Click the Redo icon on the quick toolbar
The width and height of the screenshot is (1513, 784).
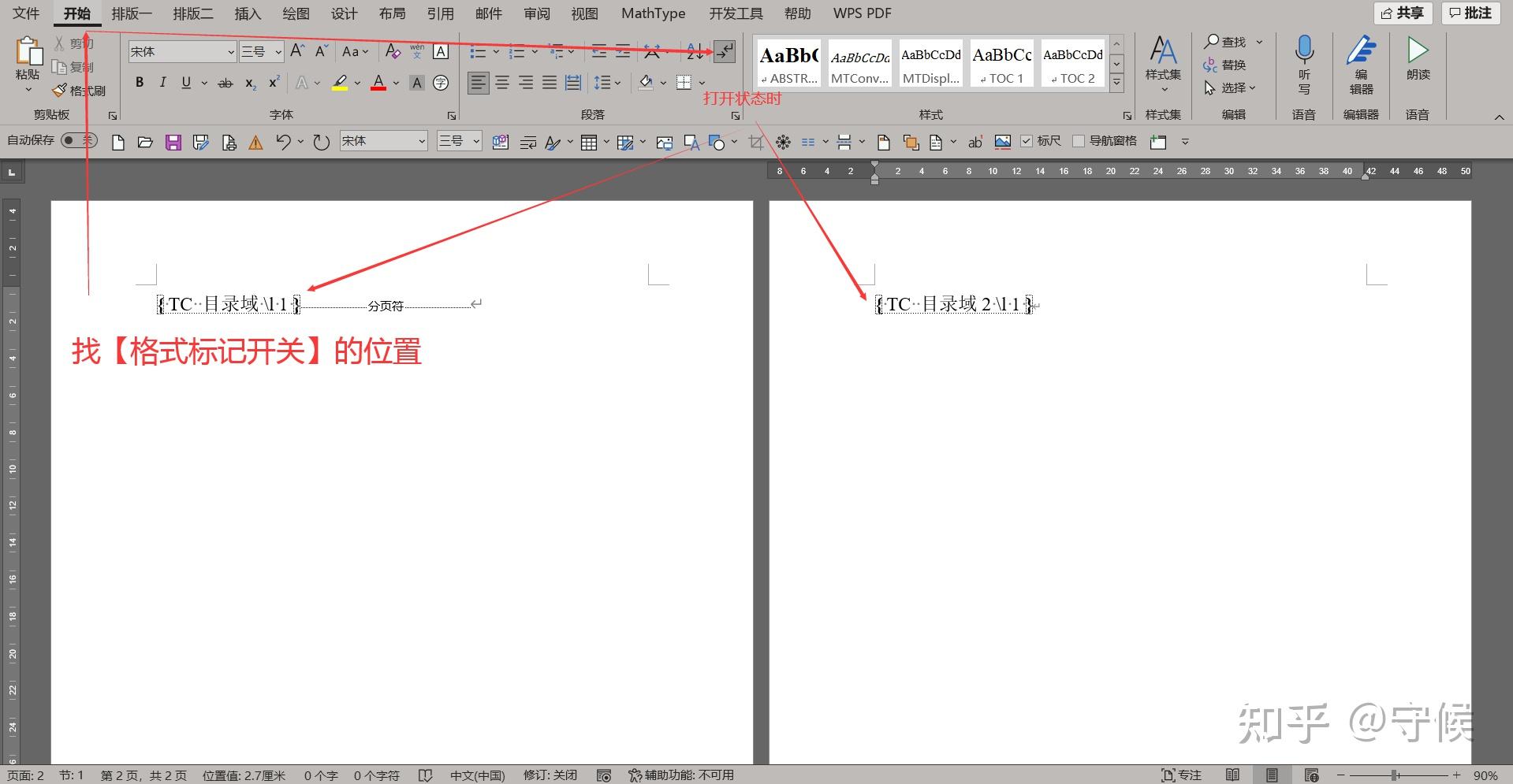point(321,142)
